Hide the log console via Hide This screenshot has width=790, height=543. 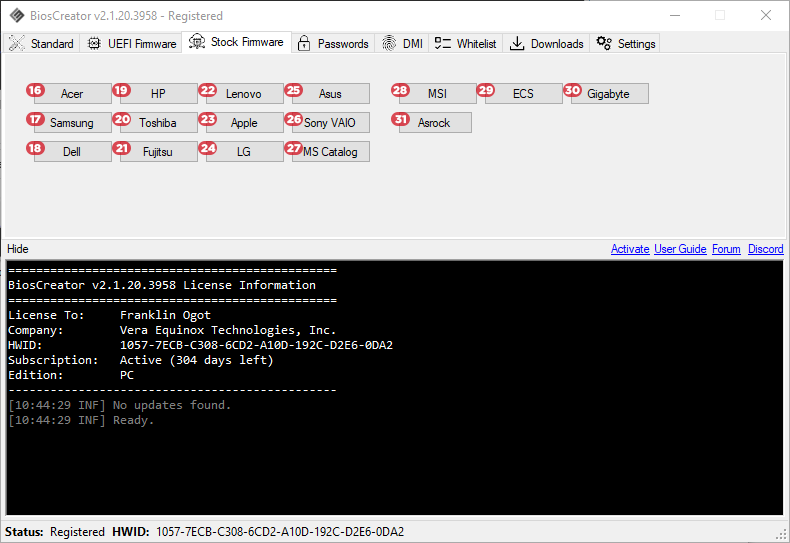click(18, 249)
